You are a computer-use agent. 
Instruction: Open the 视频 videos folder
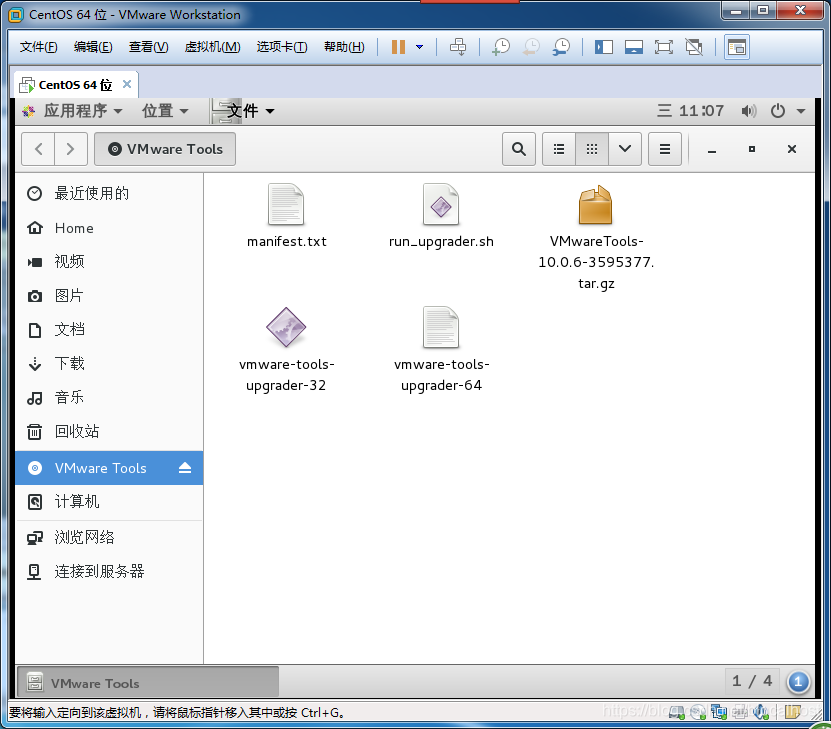tap(109, 262)
